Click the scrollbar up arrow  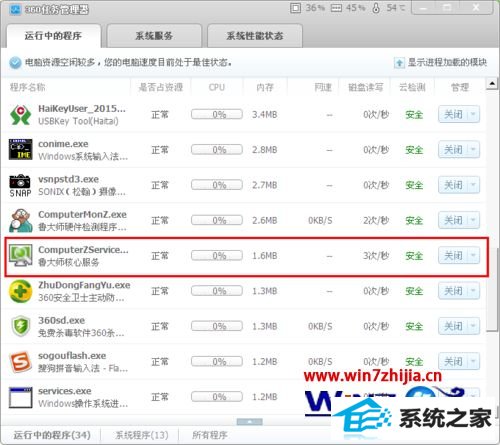click(492, 83)
